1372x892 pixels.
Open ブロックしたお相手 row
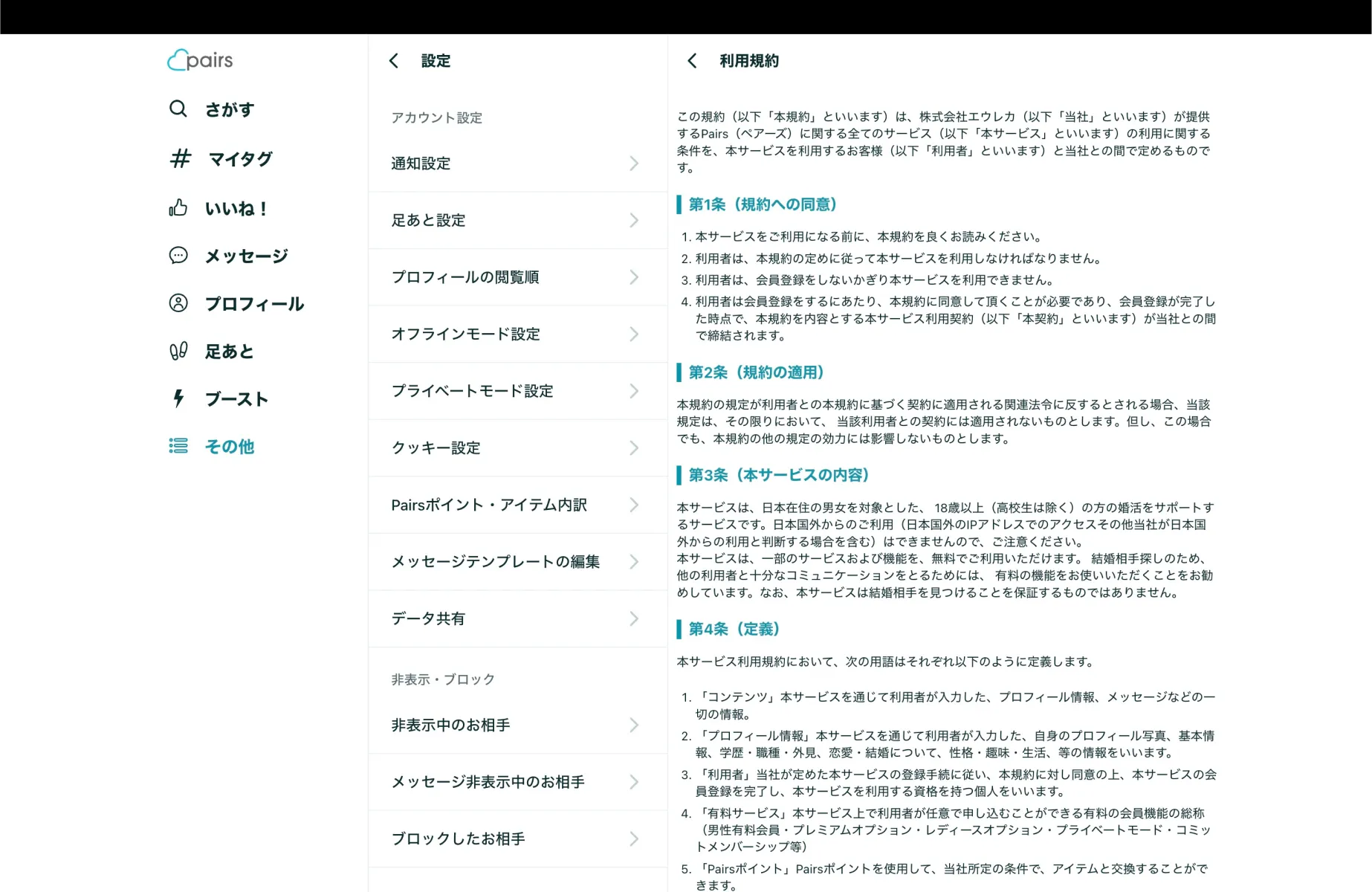coord(518,838)
